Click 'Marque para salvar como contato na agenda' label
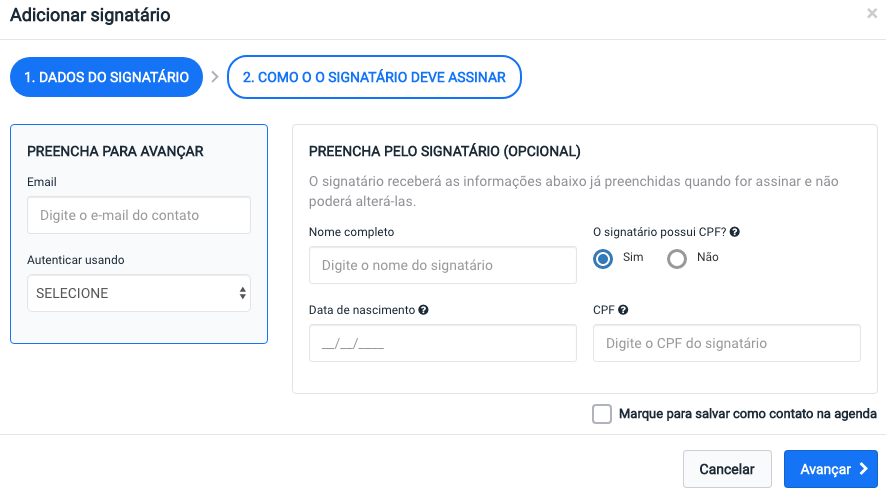The height and width of the screenshot is (499, 886). coord(748,414)
